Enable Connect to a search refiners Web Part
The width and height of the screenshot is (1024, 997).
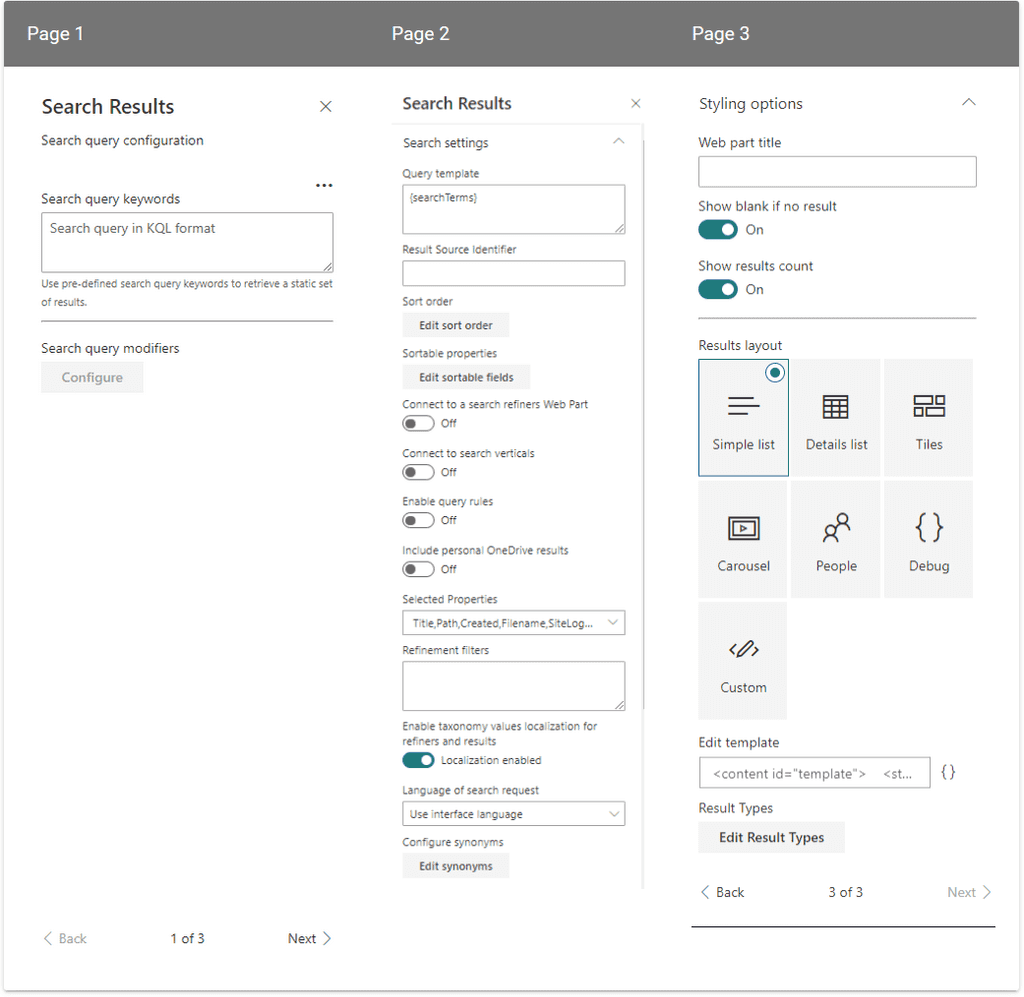pos(418,423)
